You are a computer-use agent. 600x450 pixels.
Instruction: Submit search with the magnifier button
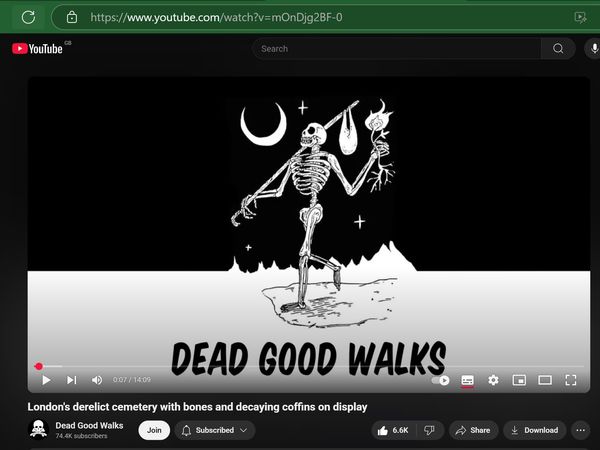click(x=558, y=49)
